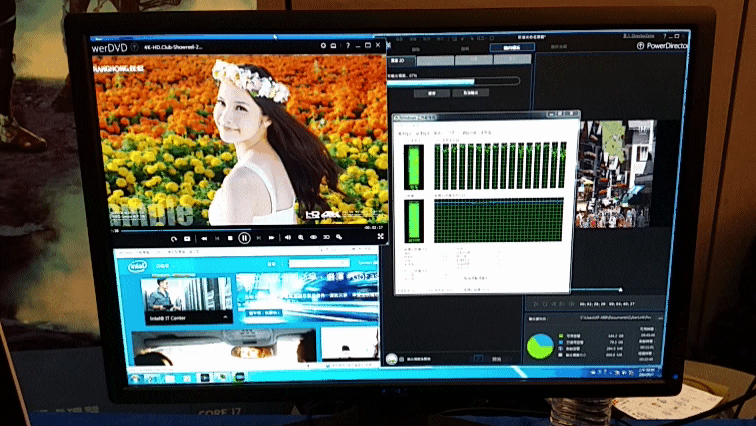Expand the Intel IT Center panel chevron
756x426 pixels.
pos(225,318)
